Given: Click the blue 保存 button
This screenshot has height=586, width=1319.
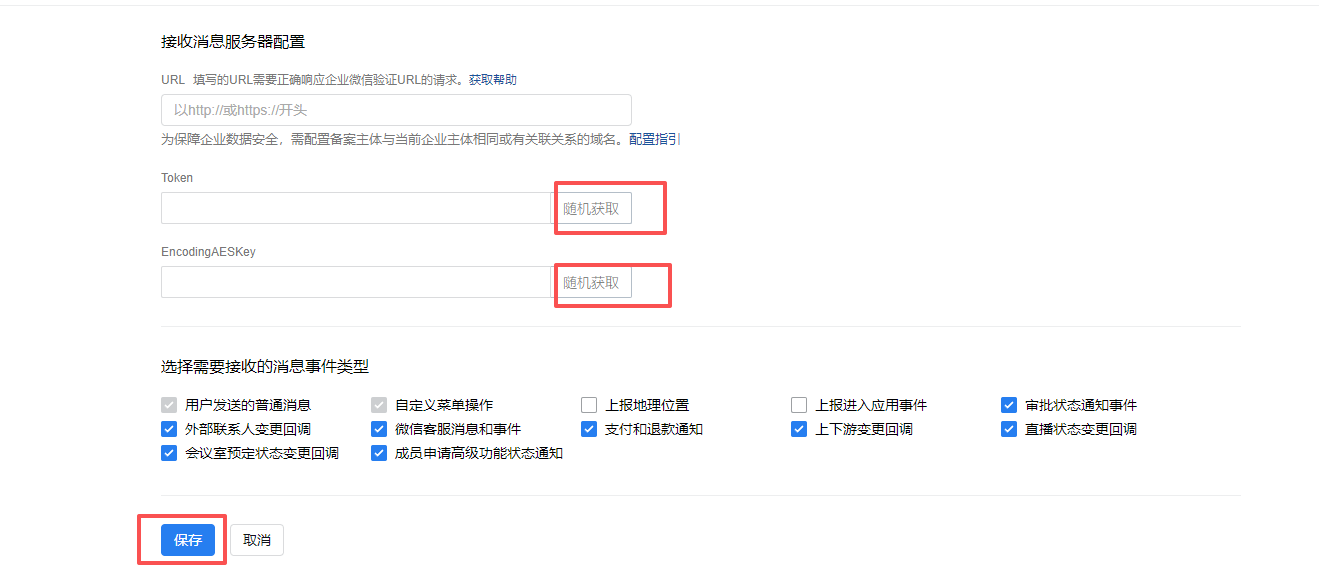Looking at the screenshot, I should click(188, 540).
